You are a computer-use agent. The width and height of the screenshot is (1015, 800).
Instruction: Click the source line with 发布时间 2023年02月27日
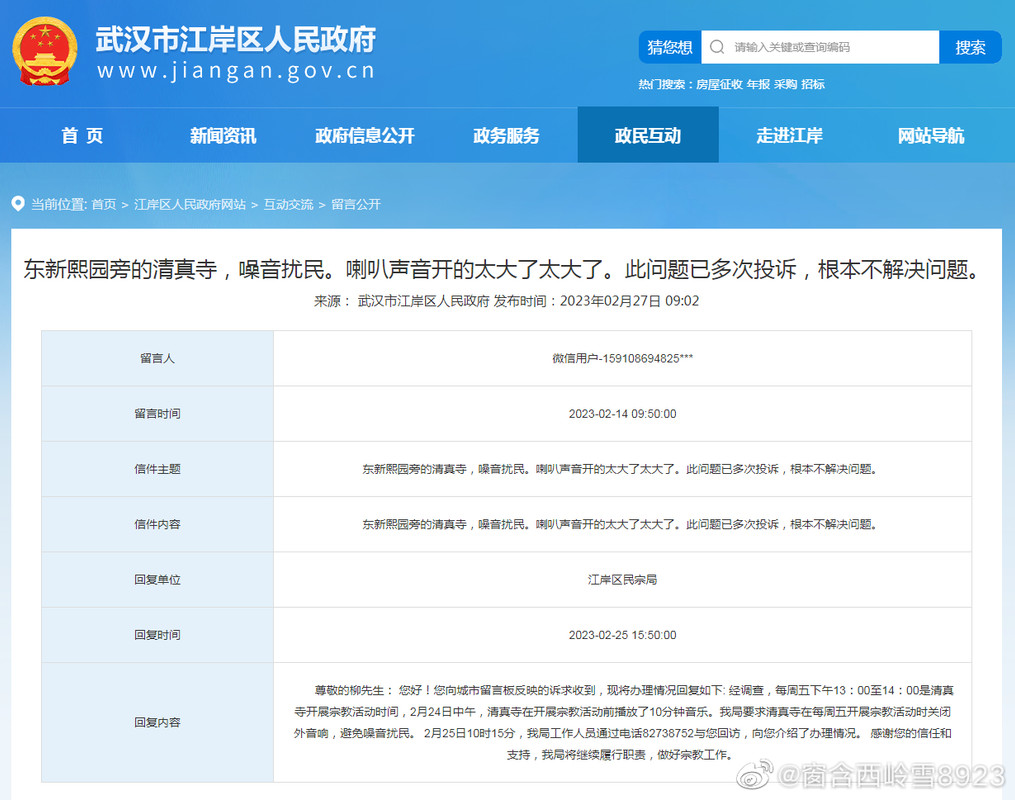coord(506,301)
